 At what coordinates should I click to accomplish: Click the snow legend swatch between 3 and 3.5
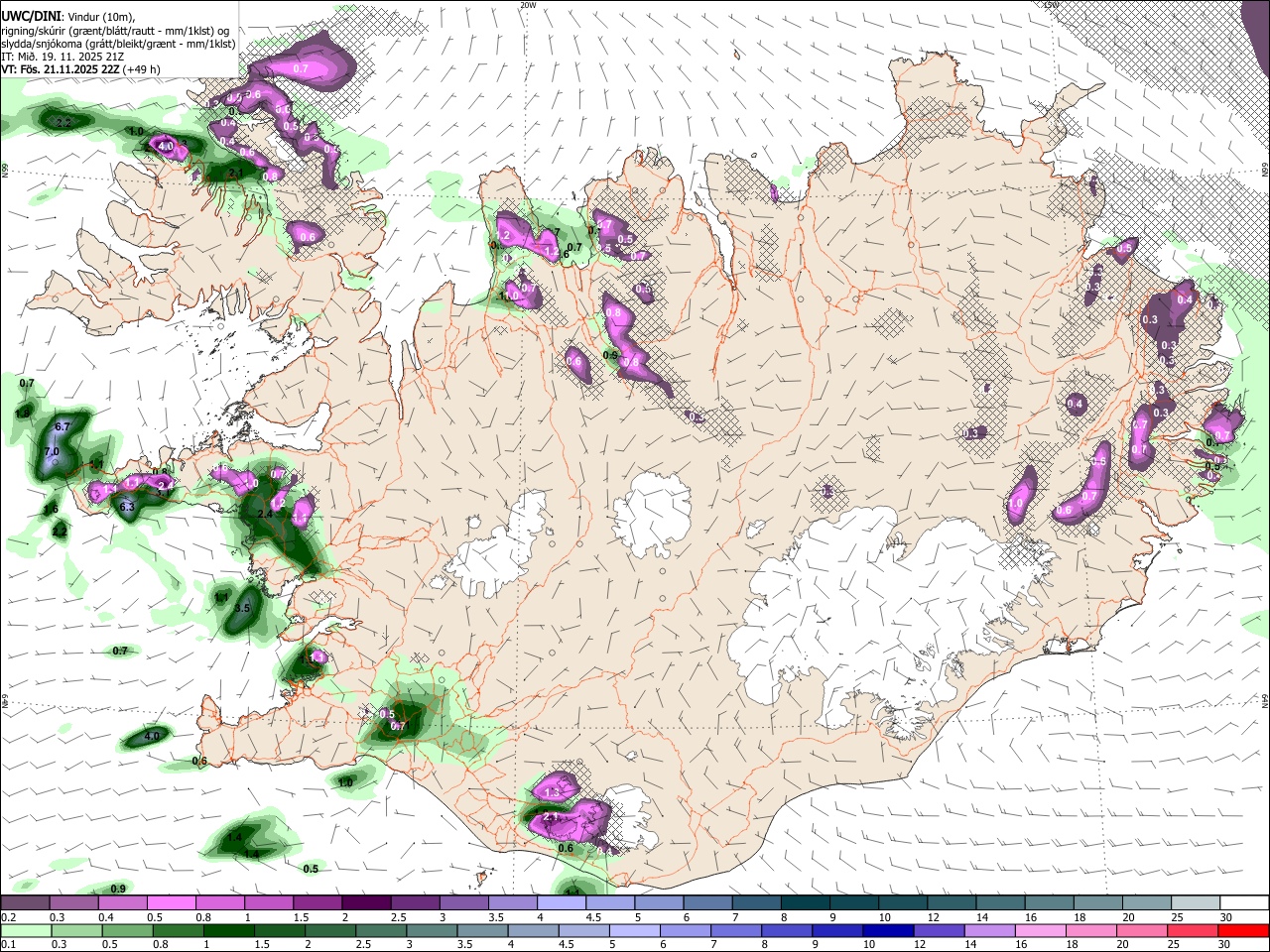463,903
